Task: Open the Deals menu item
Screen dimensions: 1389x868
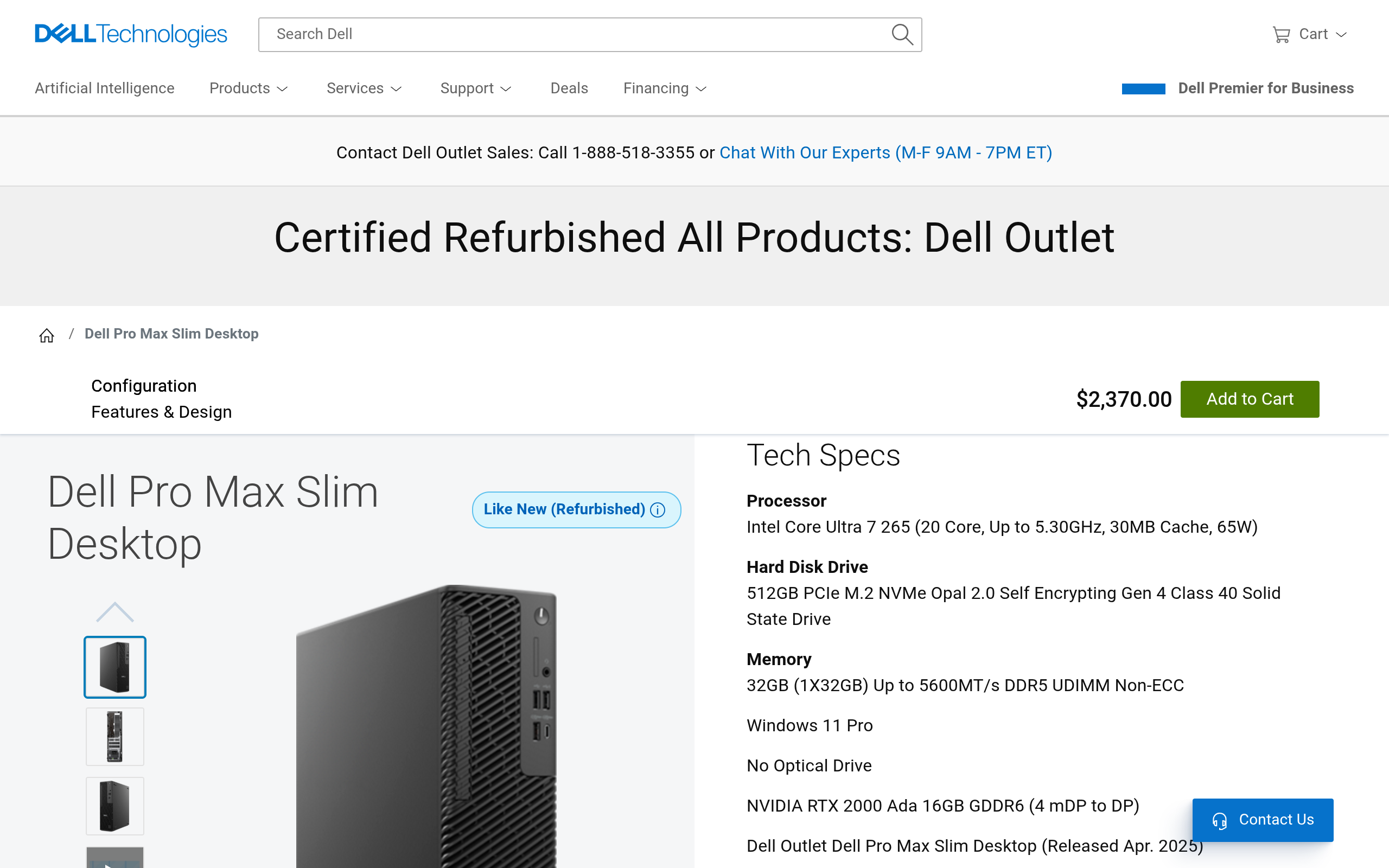Action: click(x=569, y=88)
